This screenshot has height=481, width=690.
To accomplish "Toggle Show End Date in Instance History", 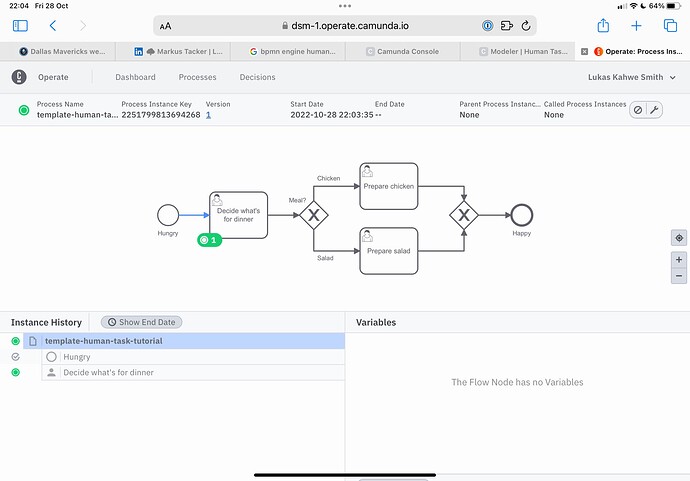I will (x=142, y=322).
